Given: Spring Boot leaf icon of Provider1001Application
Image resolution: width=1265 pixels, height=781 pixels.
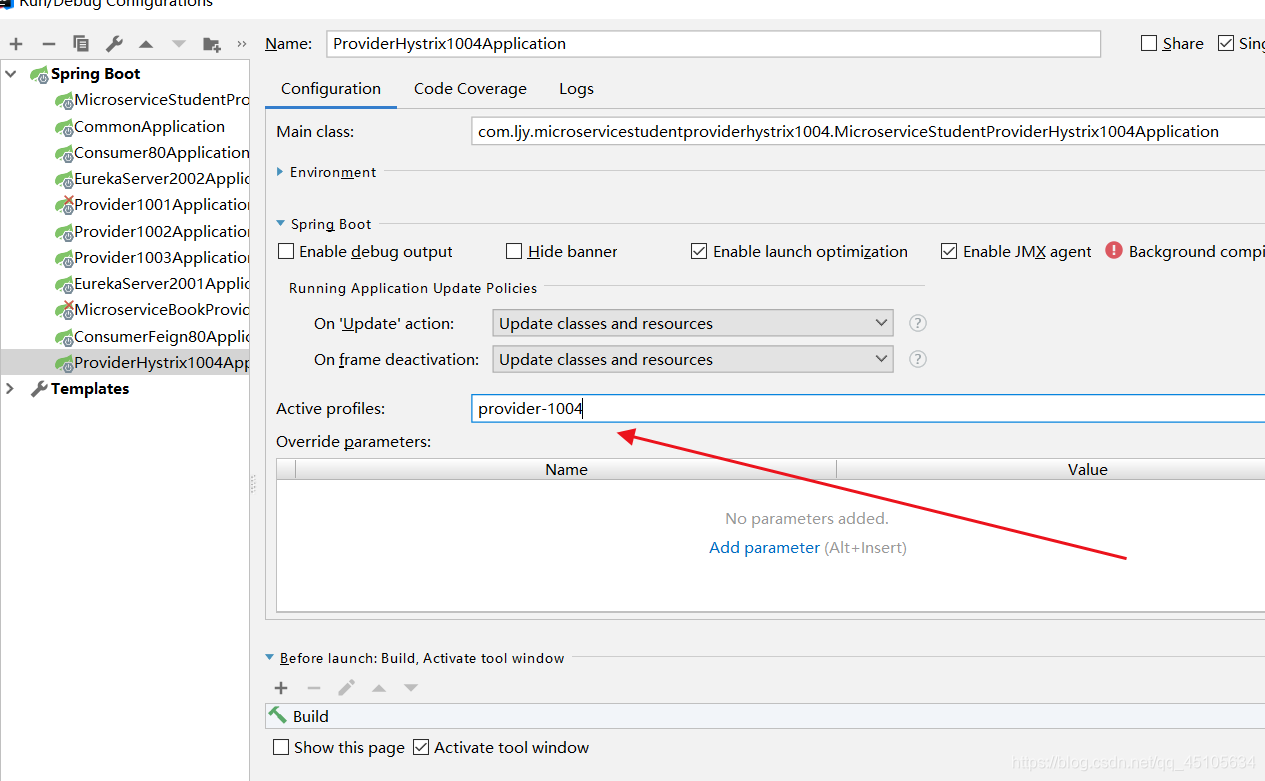Looking at the screenshot, I should coord(64,205).
